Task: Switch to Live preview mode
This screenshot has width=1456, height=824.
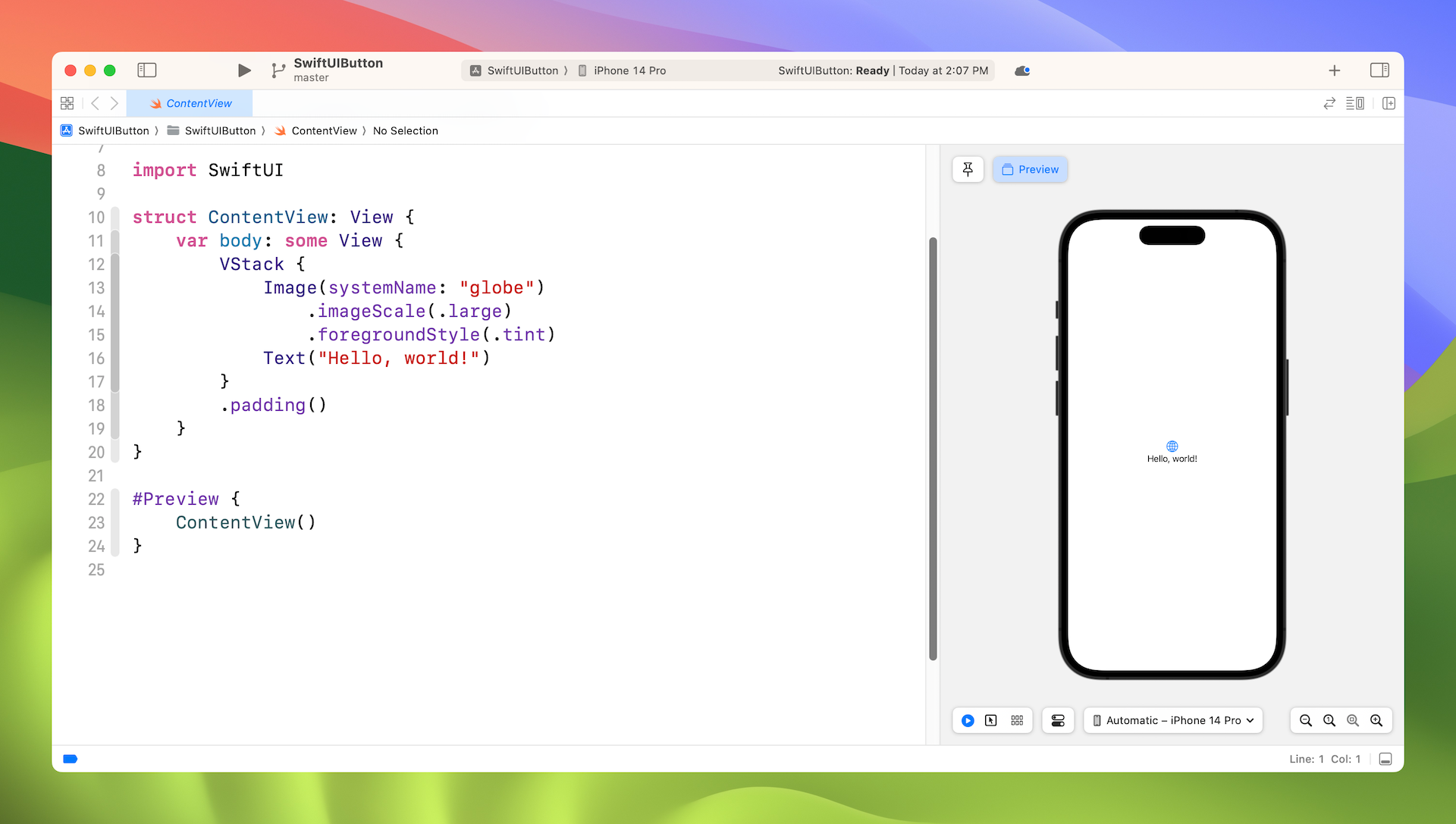Action: point(968,720)
